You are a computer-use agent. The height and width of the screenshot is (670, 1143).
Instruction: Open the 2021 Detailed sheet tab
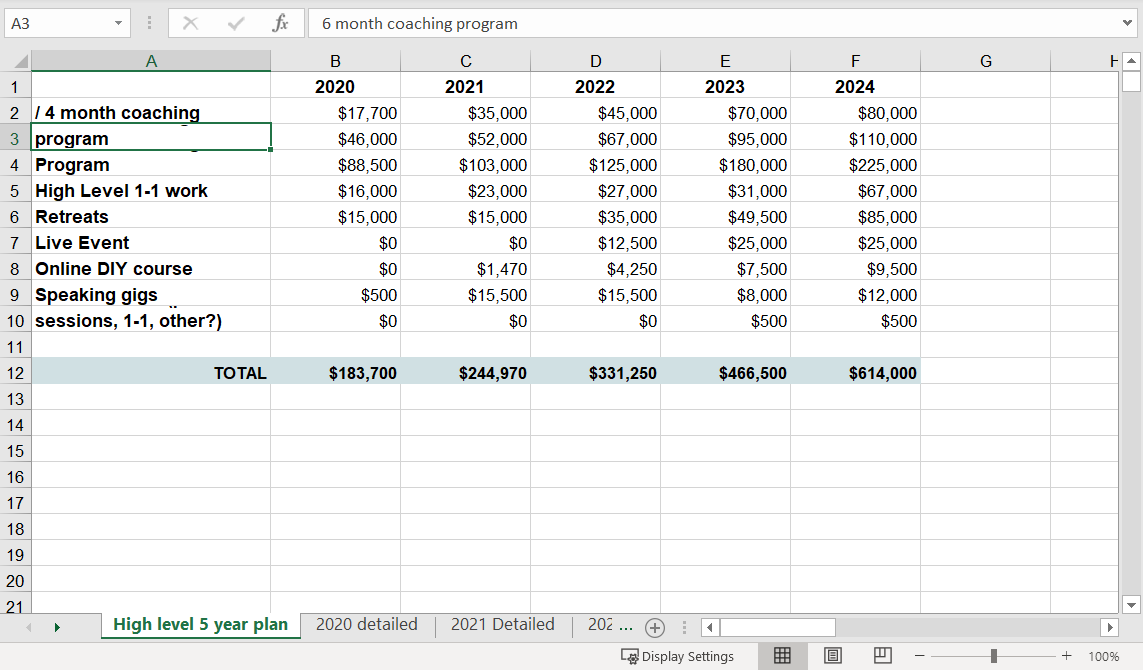point(502,625)
